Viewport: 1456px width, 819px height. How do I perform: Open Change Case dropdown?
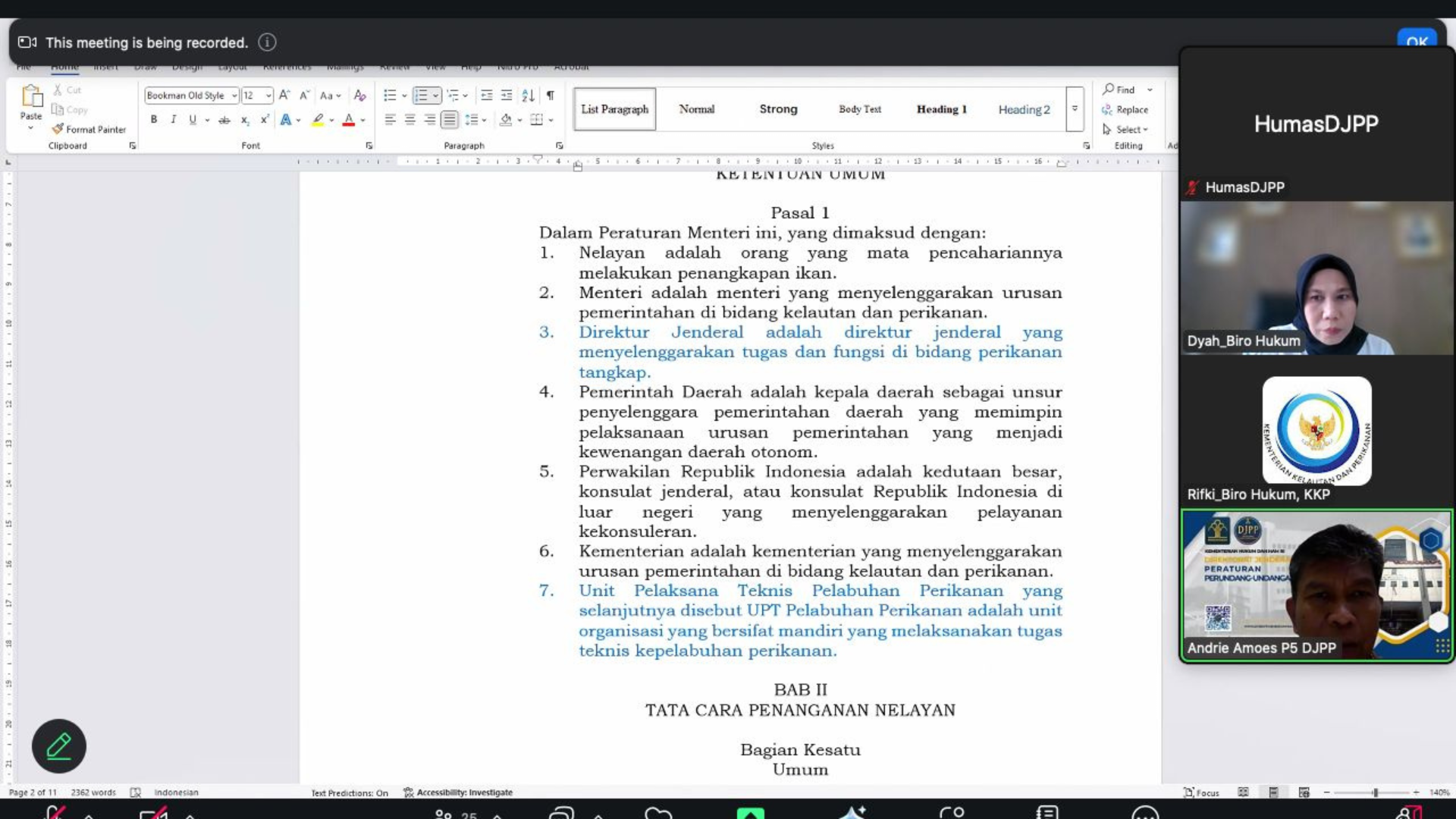330,96
